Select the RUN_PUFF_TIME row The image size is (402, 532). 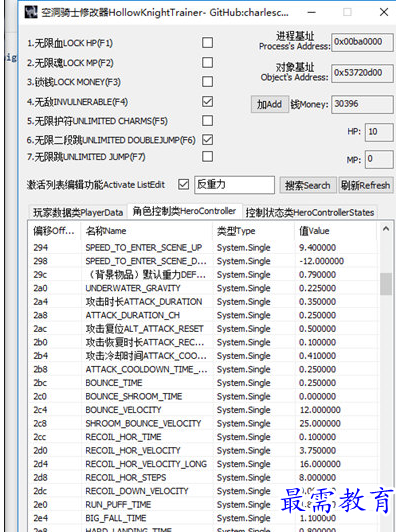coord(203,505)
